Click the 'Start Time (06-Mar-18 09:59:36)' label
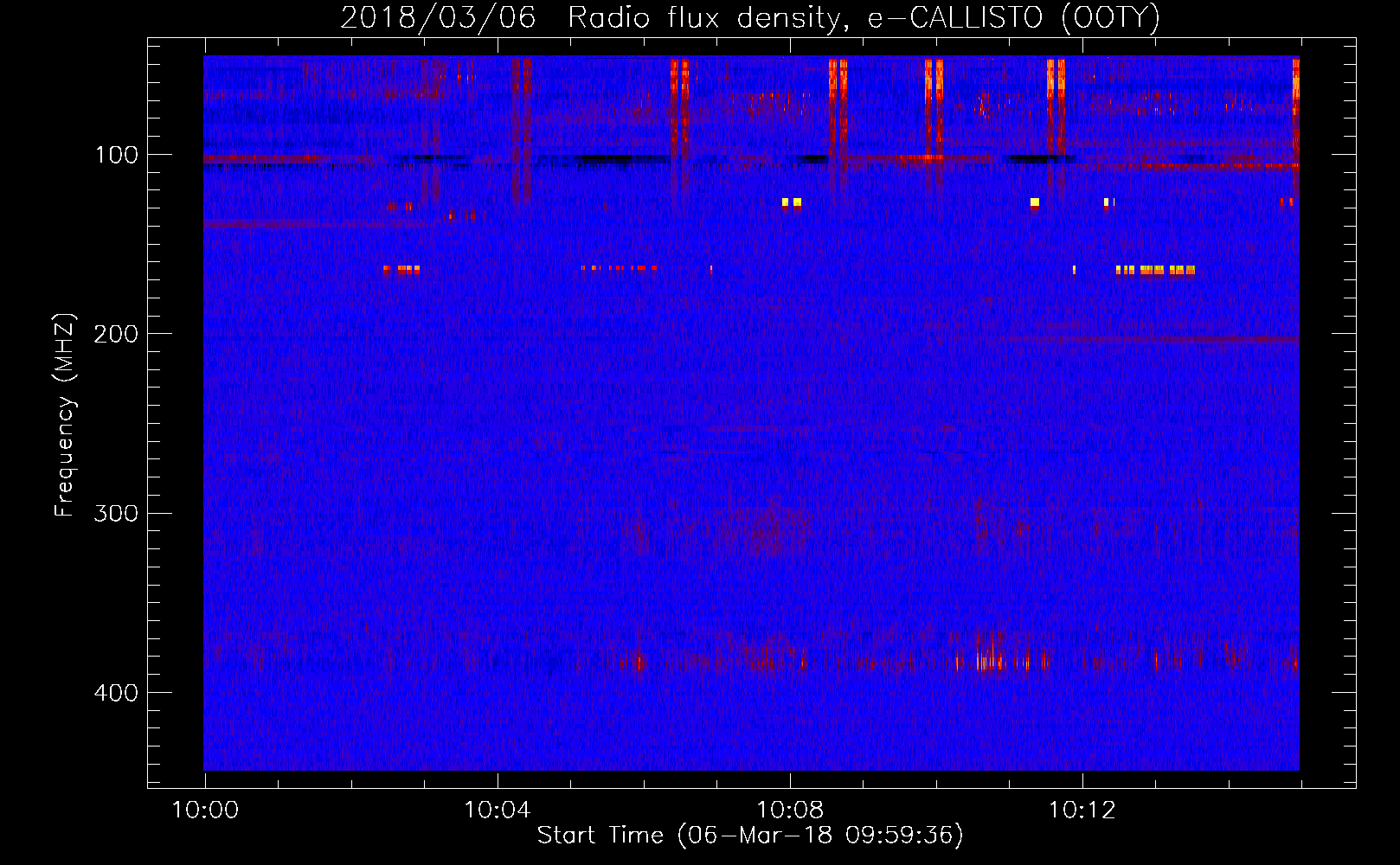Viewport: 1400px width, 865px height. [750, 836]
